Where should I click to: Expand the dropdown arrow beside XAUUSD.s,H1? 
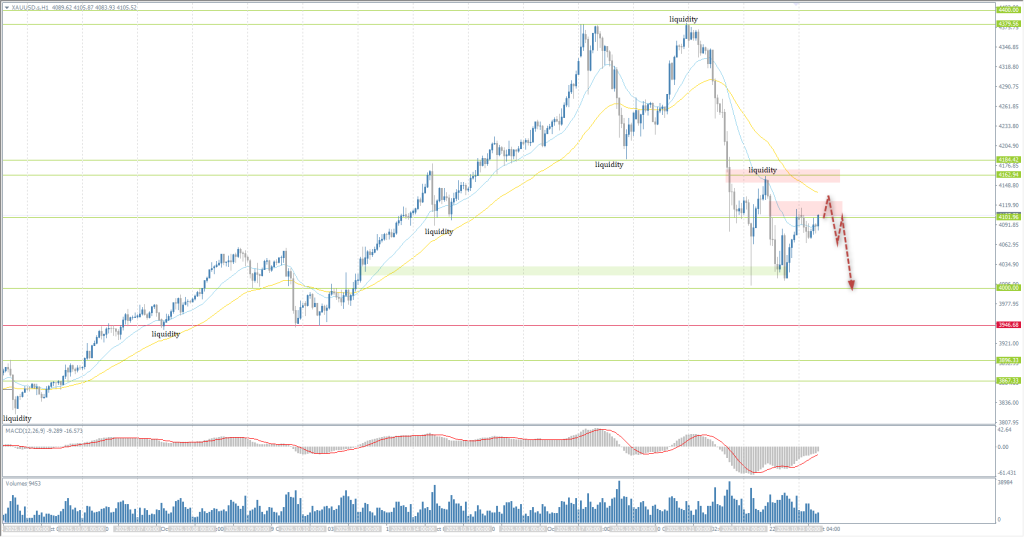pyautogui.click(x=6, y=7)
